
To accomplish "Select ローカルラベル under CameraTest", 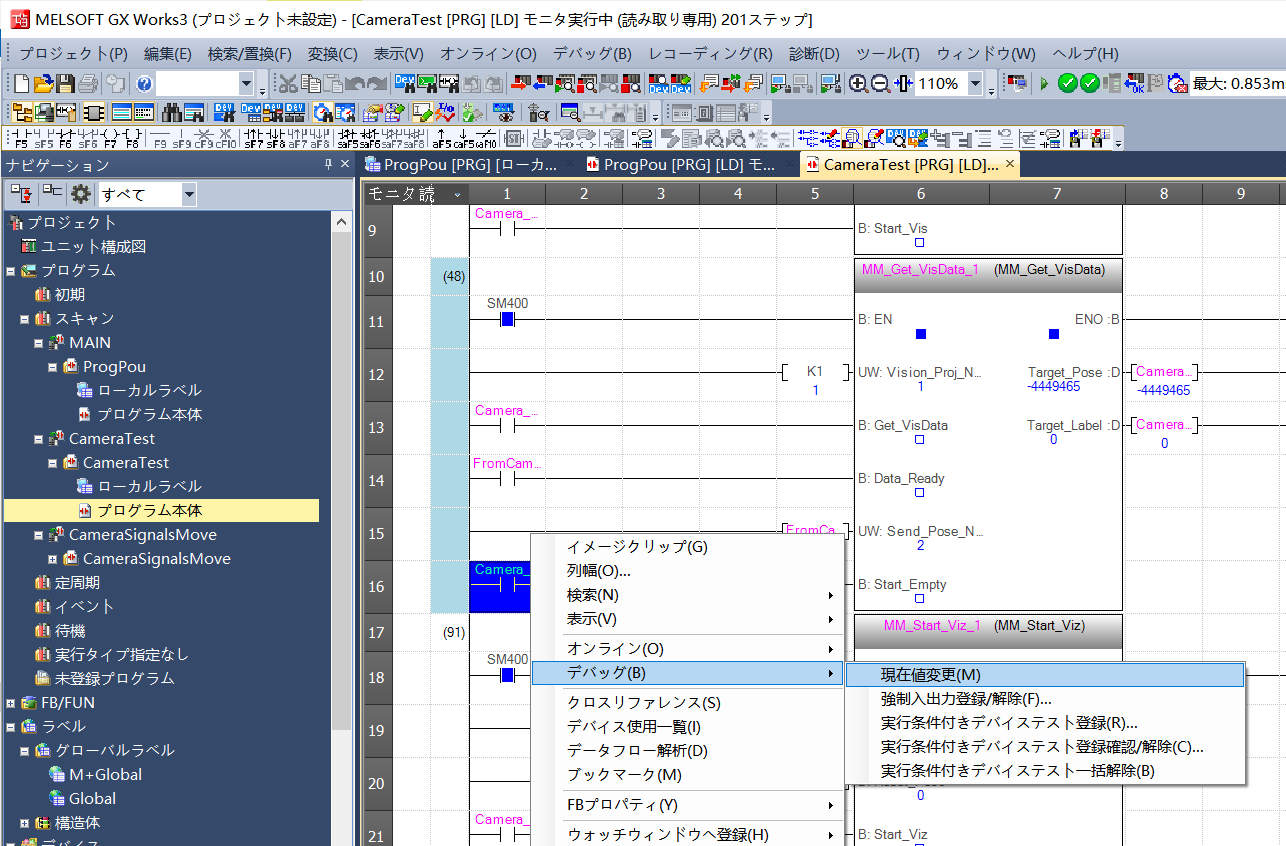I will click(x=149, y=487).
